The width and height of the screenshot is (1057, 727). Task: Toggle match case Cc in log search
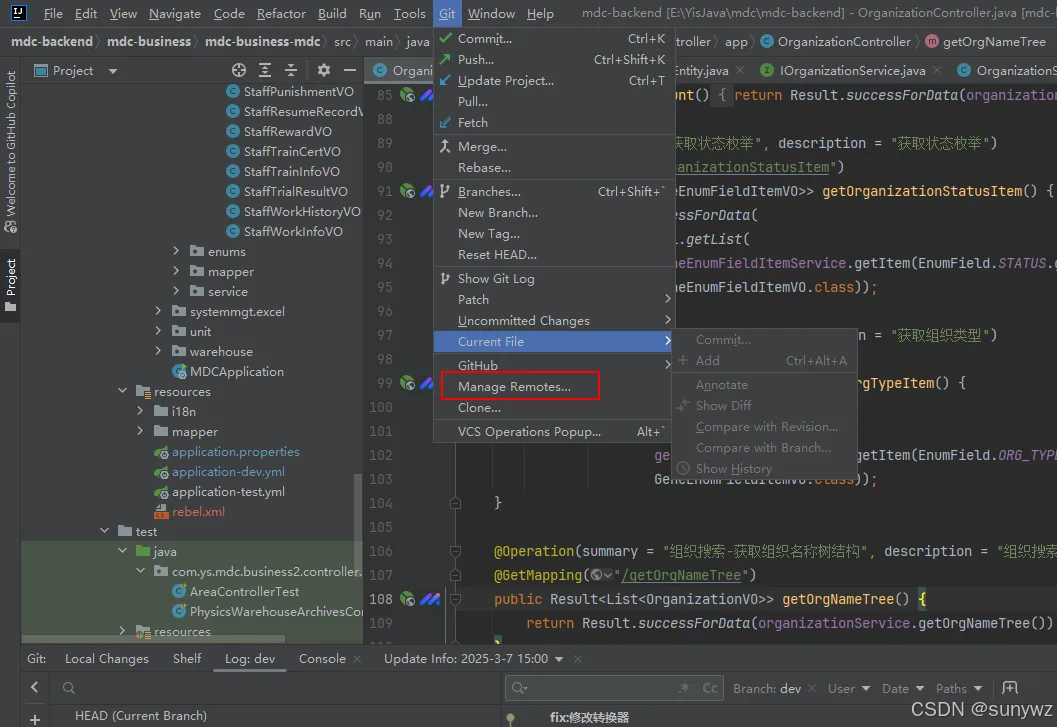coord(710,688)
